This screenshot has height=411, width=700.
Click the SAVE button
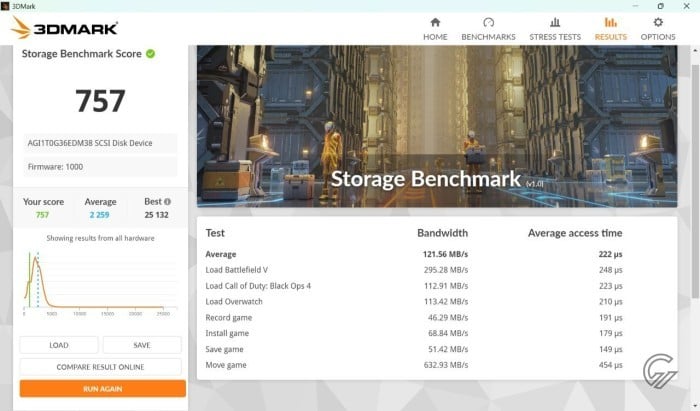pos(142,345)
